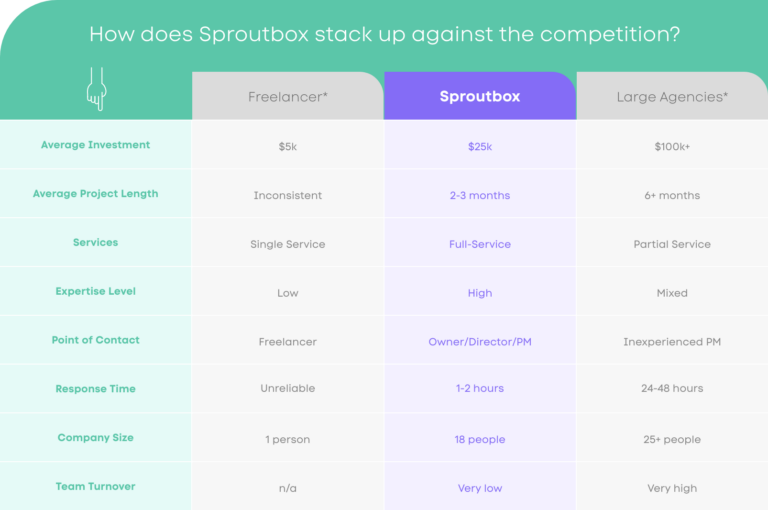Select the Inexperienced PM cell

coord(672,342)
